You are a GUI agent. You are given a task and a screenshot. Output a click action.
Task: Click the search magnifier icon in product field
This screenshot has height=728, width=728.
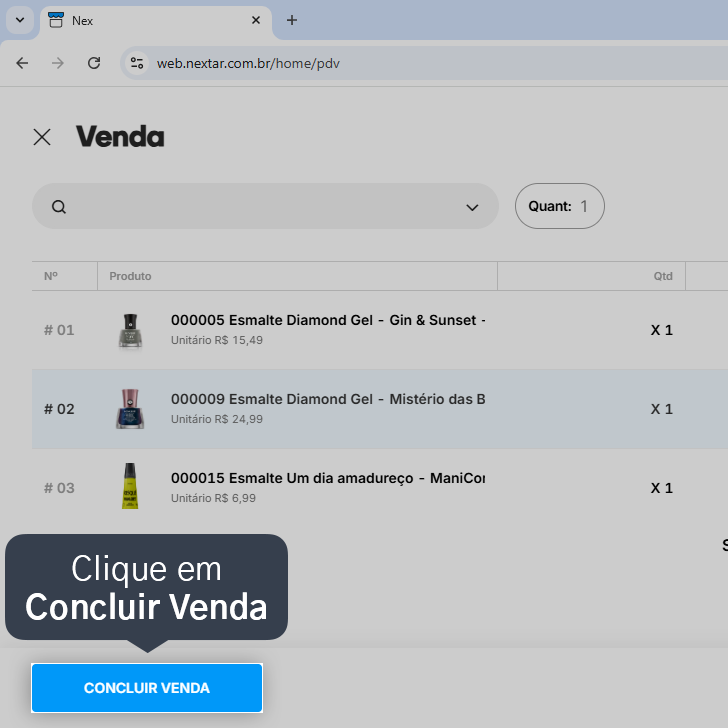coord(59,207)
